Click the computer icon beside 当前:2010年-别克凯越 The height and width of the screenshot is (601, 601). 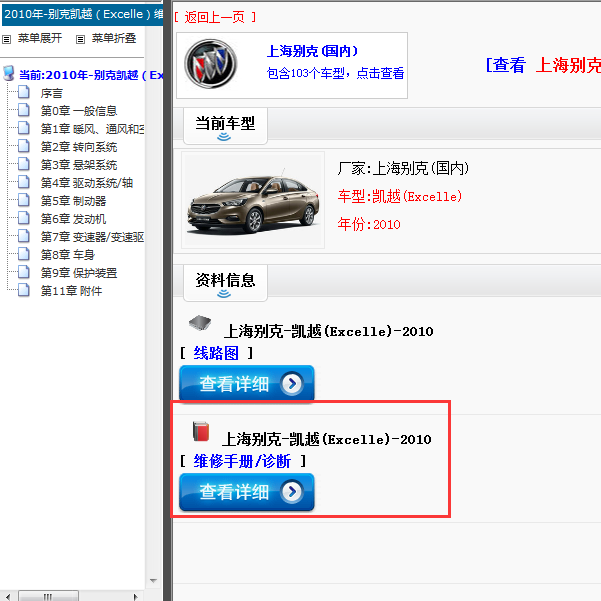8,73
